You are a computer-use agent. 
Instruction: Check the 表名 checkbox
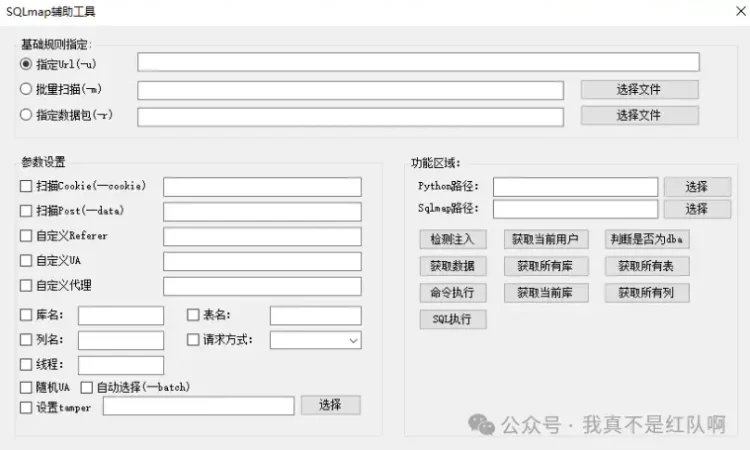coord(193,315)
